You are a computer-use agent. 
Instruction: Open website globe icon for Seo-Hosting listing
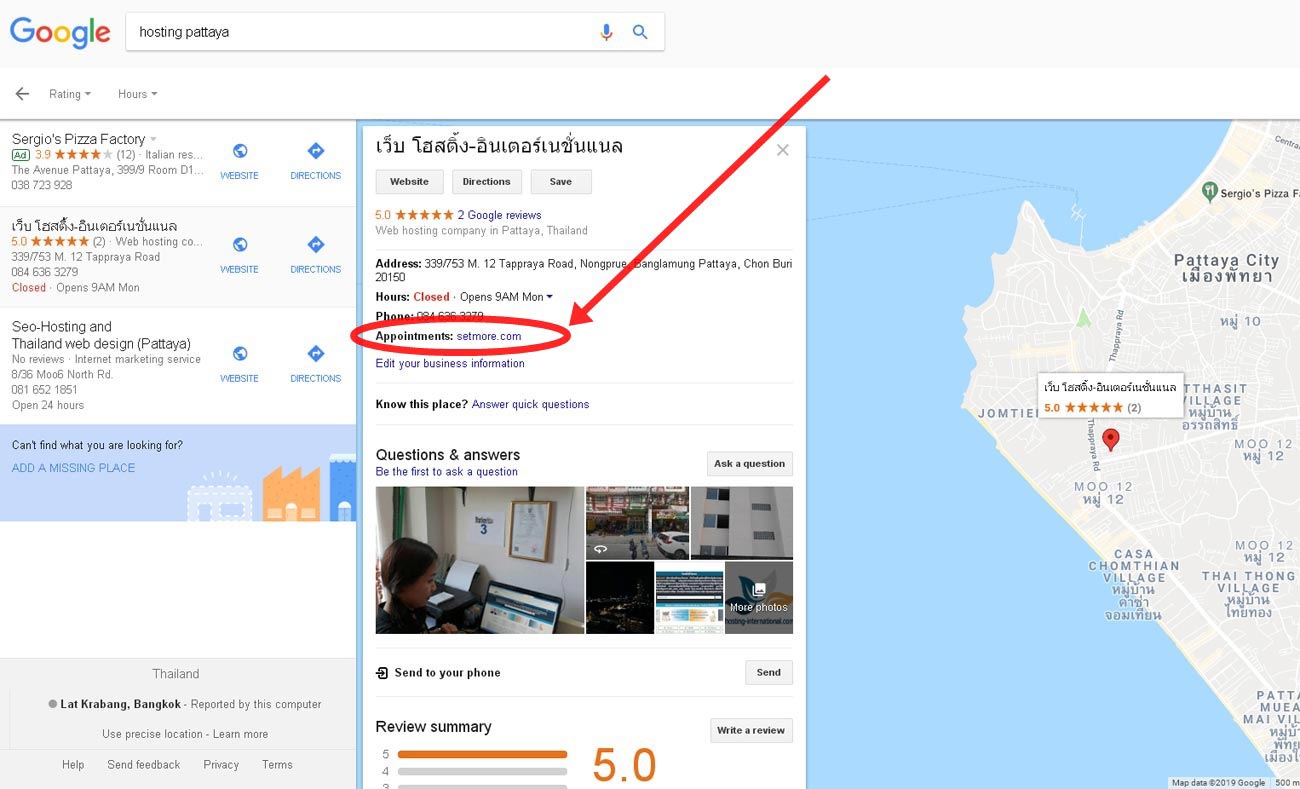click(x=240, y=353)
